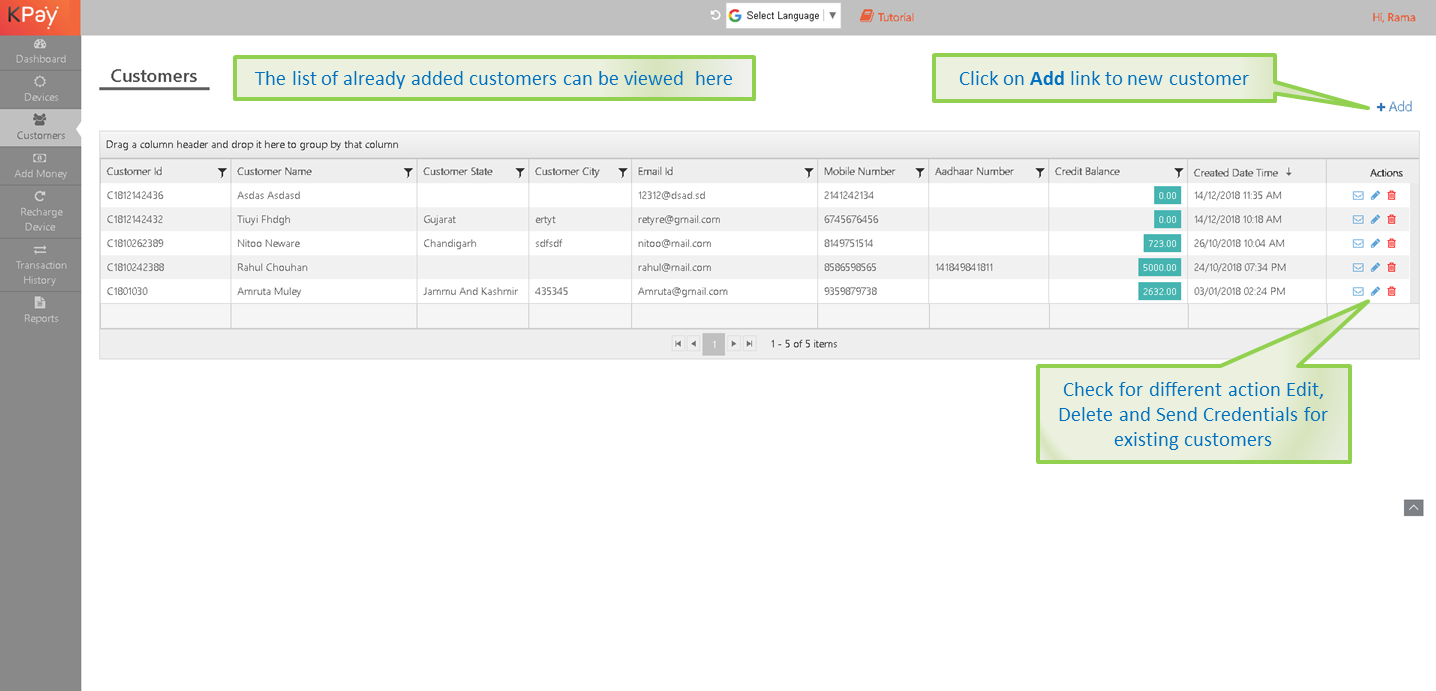Open filter for Customer Name column
Viewport: 1436px width, 691px height.
(x=408, y=172)
